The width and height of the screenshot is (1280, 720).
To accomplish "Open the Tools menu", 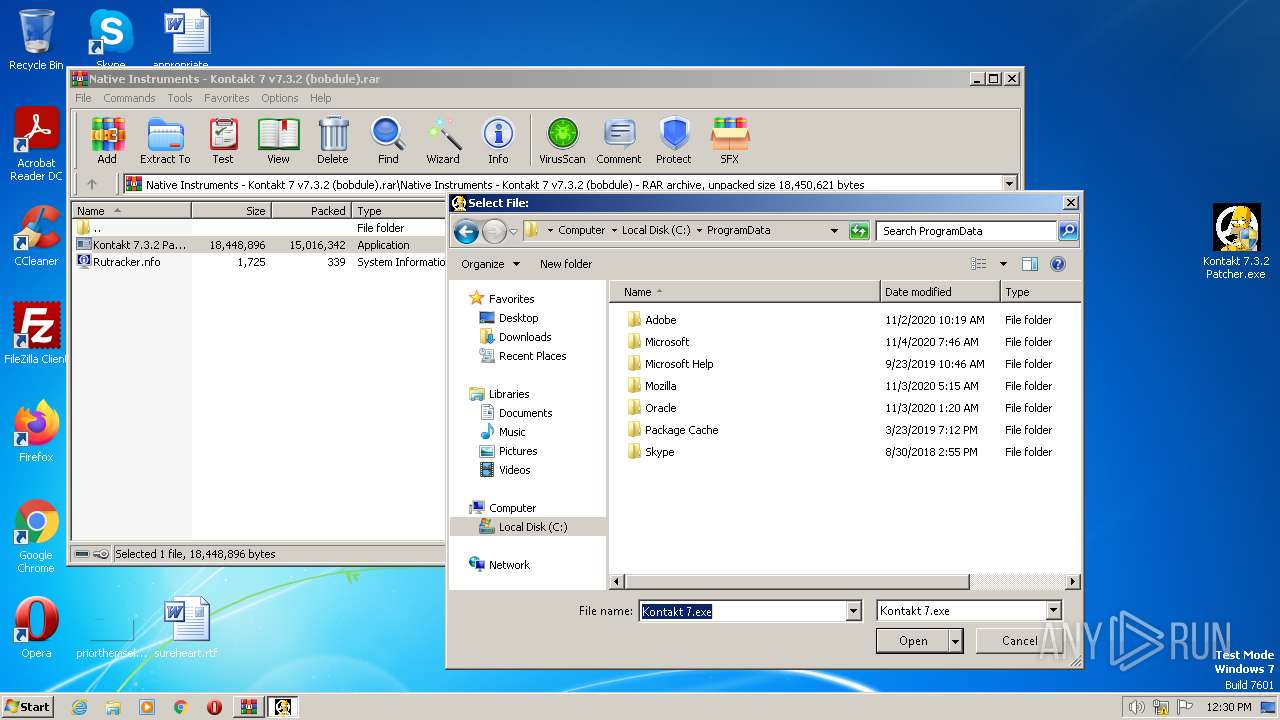I will pyautogui.click(x=180, y=98).
